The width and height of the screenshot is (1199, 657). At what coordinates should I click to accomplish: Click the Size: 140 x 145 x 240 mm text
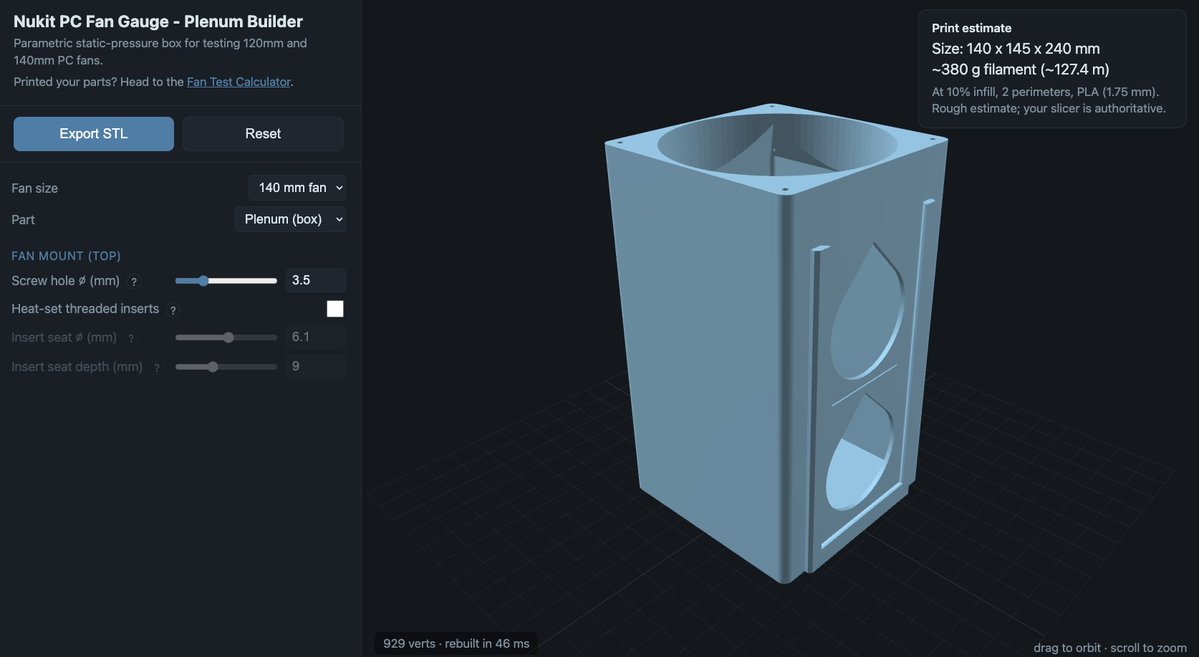(x=1015, y=49)
